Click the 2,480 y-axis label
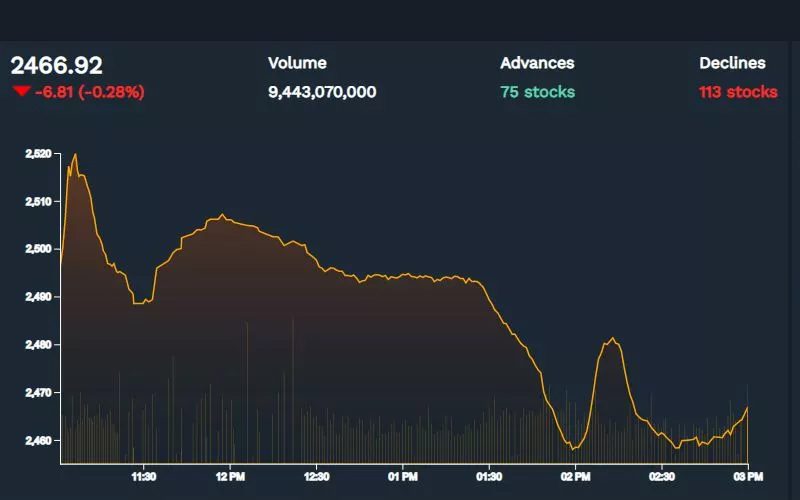This screenshot has height=500, width=800. (36, 345)
